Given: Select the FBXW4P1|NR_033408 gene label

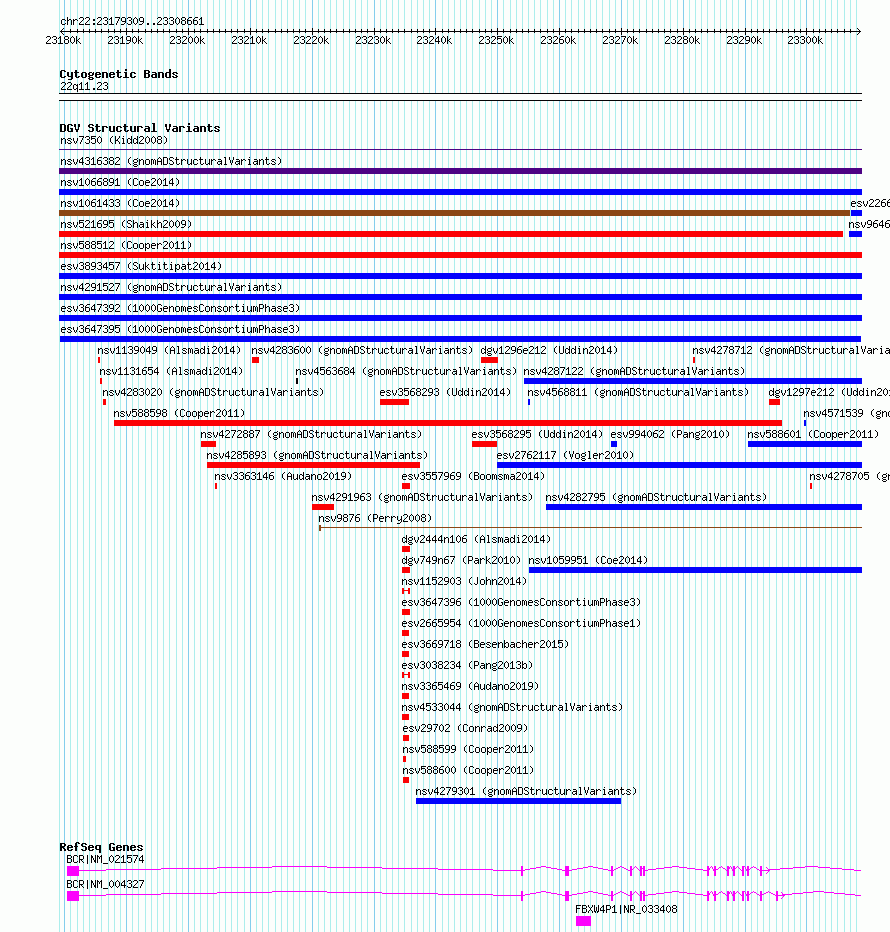Looking at the screenshot, I should pos(626,909).
